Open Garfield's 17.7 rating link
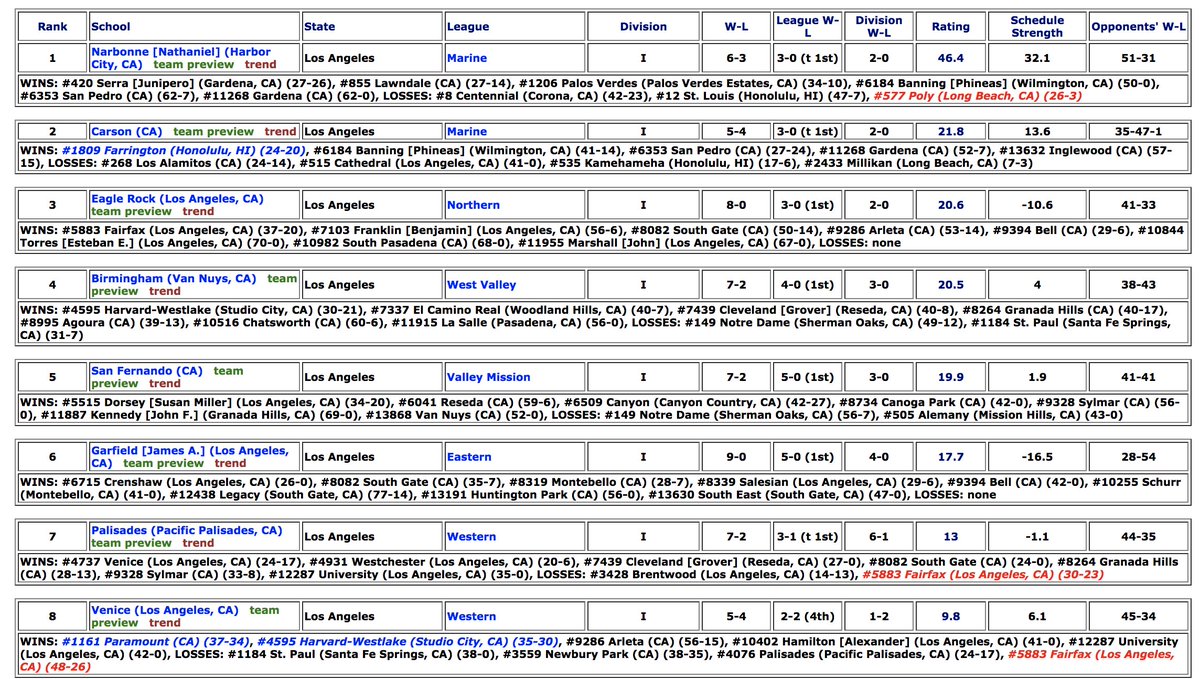1200x679 pixels. click(950, 457)
